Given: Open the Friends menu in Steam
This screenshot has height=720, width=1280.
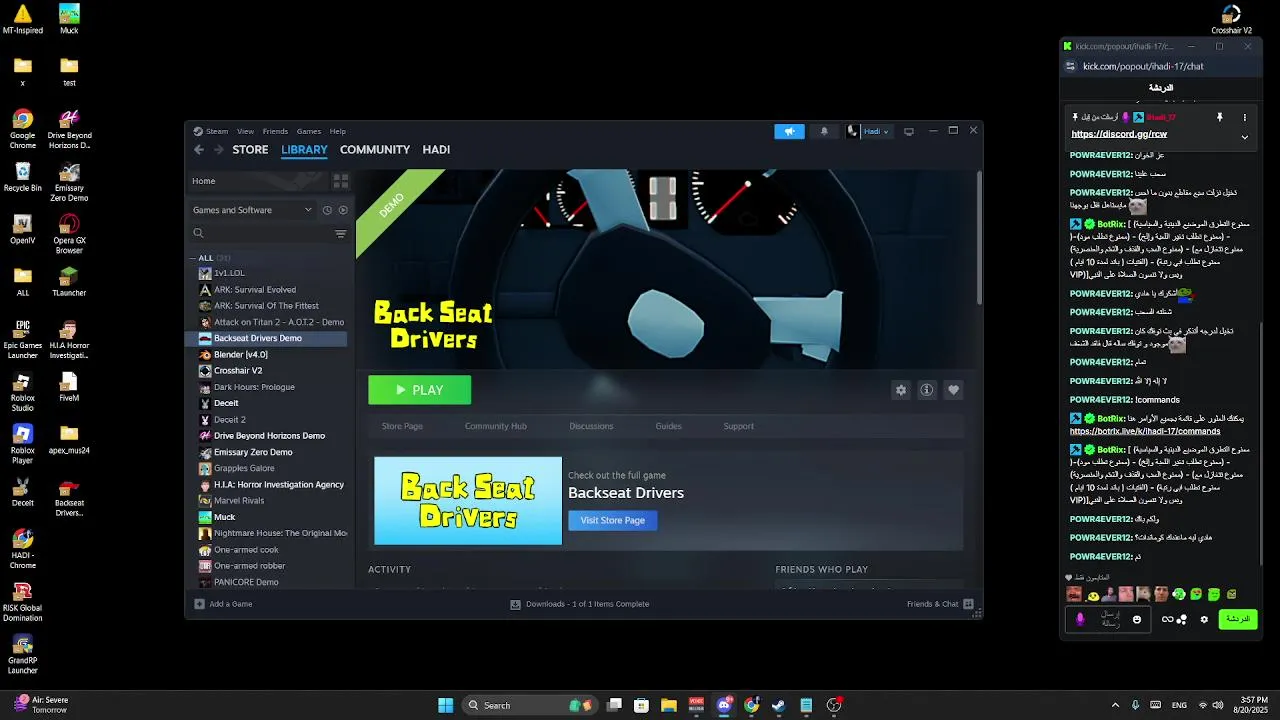Looking at the screenshot, I should [275, 131].
